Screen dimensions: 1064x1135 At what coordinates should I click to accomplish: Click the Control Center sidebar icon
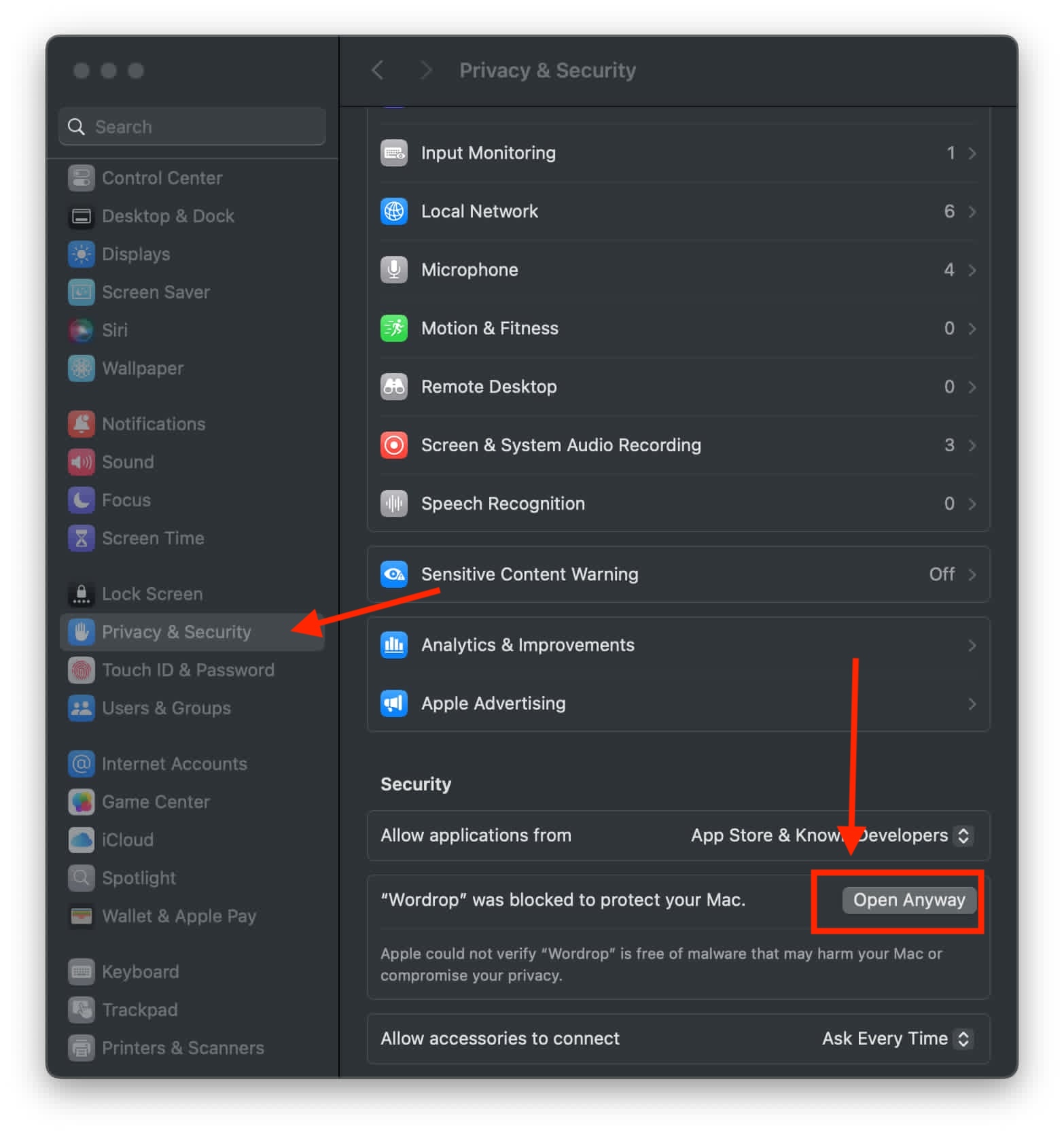pyautogui.click(x=81, y=178)
